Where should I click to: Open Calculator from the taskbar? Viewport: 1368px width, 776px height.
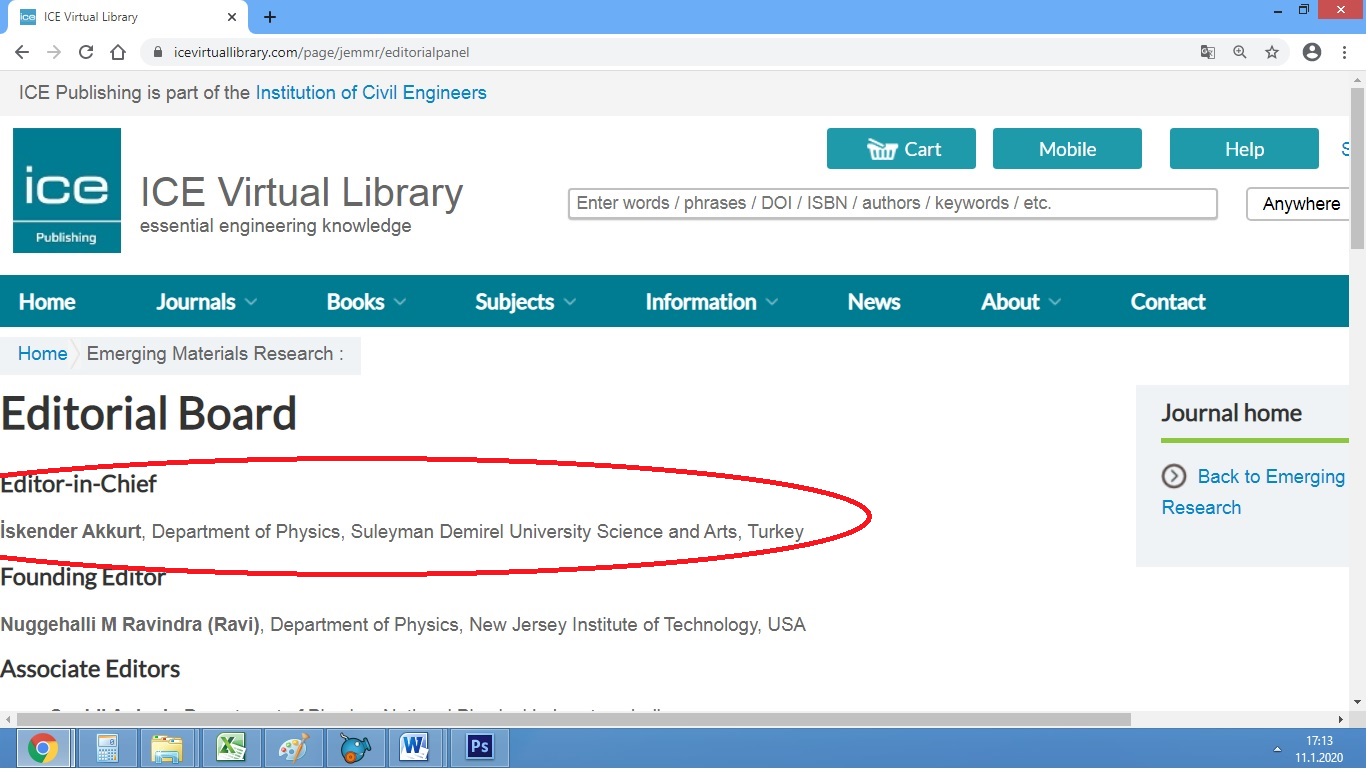(105, 748)
